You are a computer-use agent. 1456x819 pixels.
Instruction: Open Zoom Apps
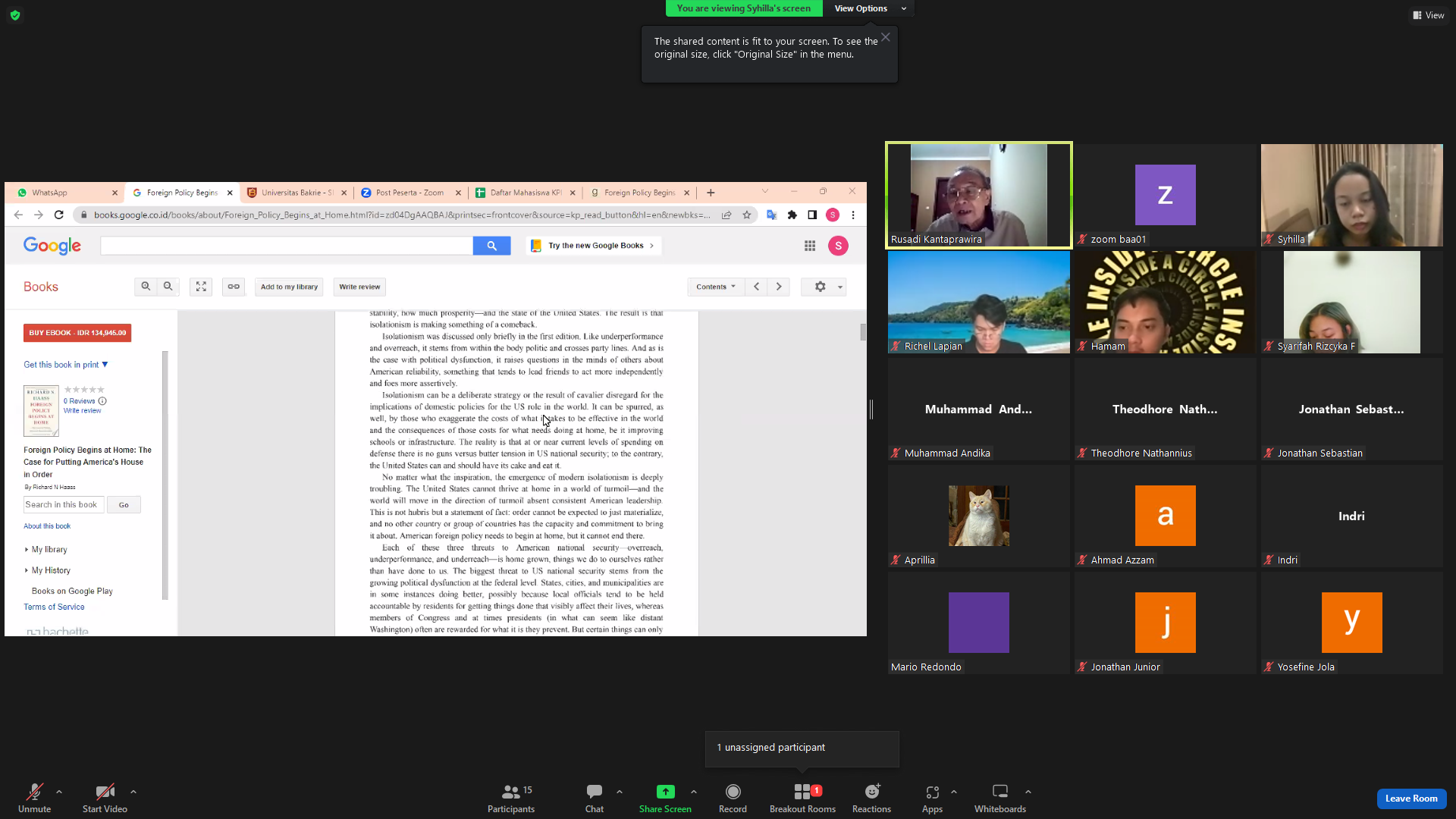[x=932, y=798]
